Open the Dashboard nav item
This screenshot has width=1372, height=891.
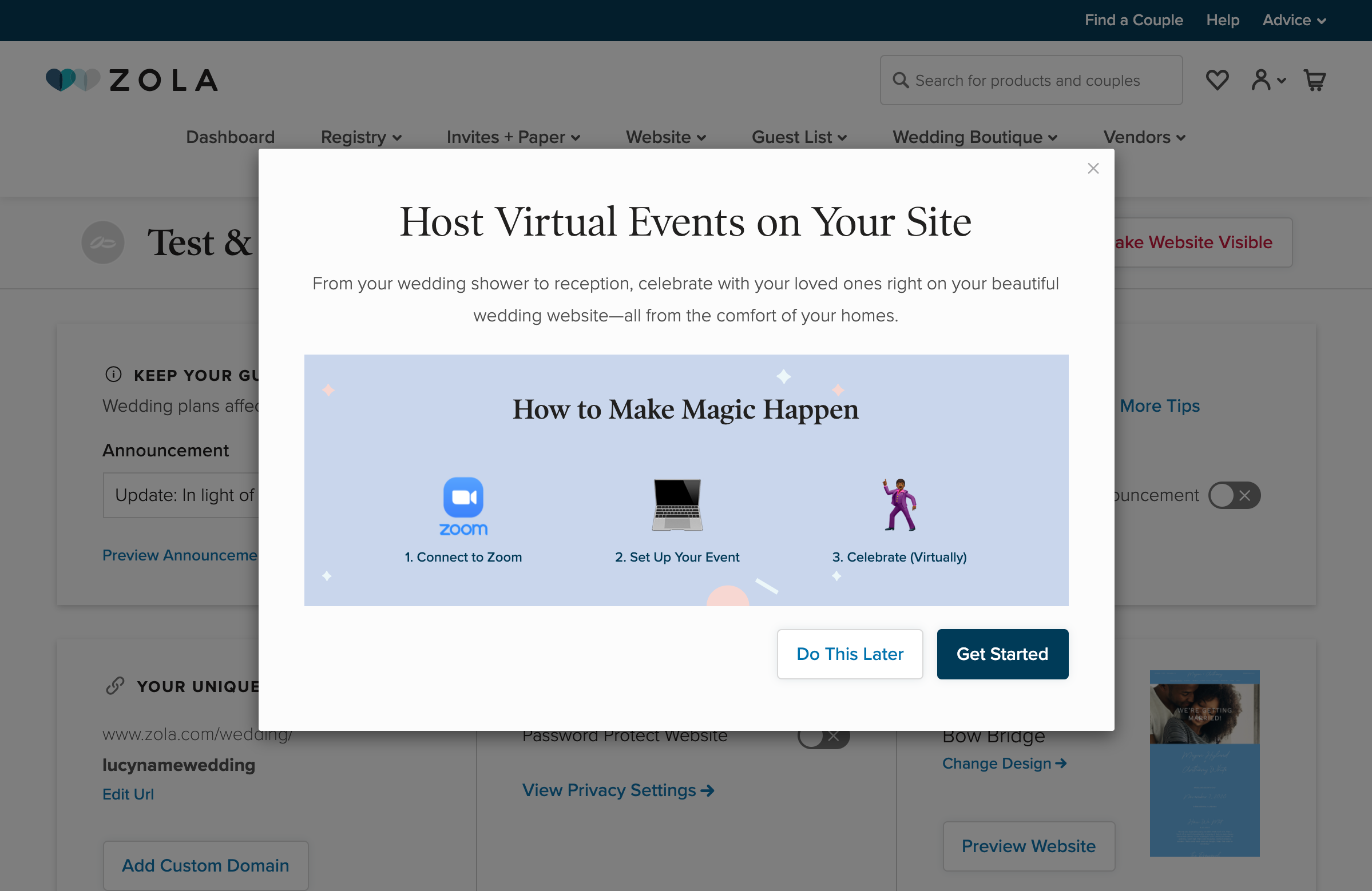[230, 137]
